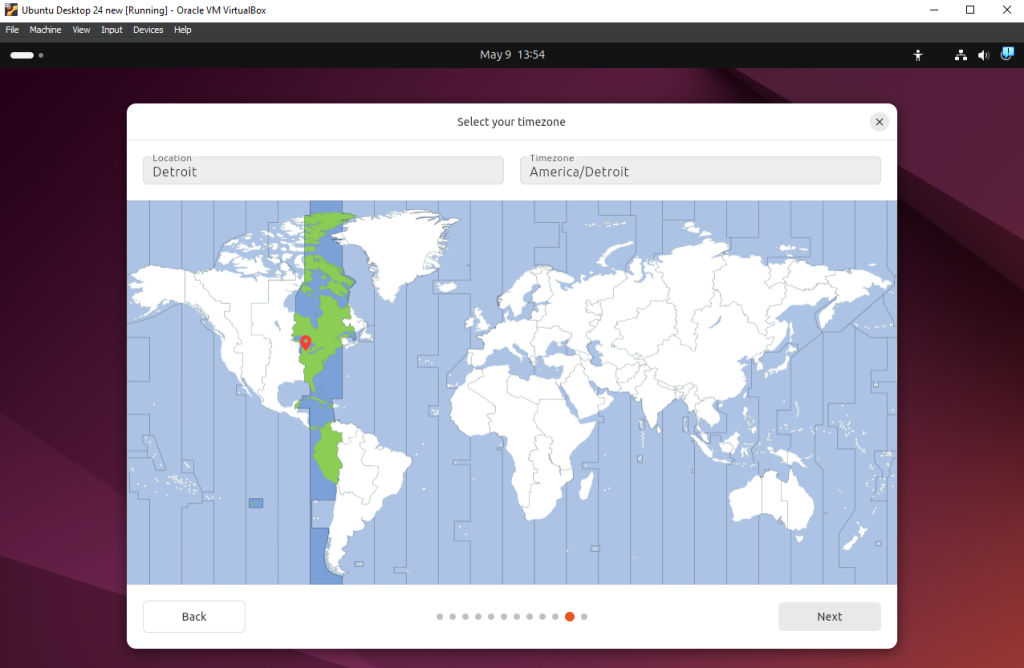Viewport: 1024px width, 668px height.
Task: Open the Help menu
Action: [x=182, y=30]
